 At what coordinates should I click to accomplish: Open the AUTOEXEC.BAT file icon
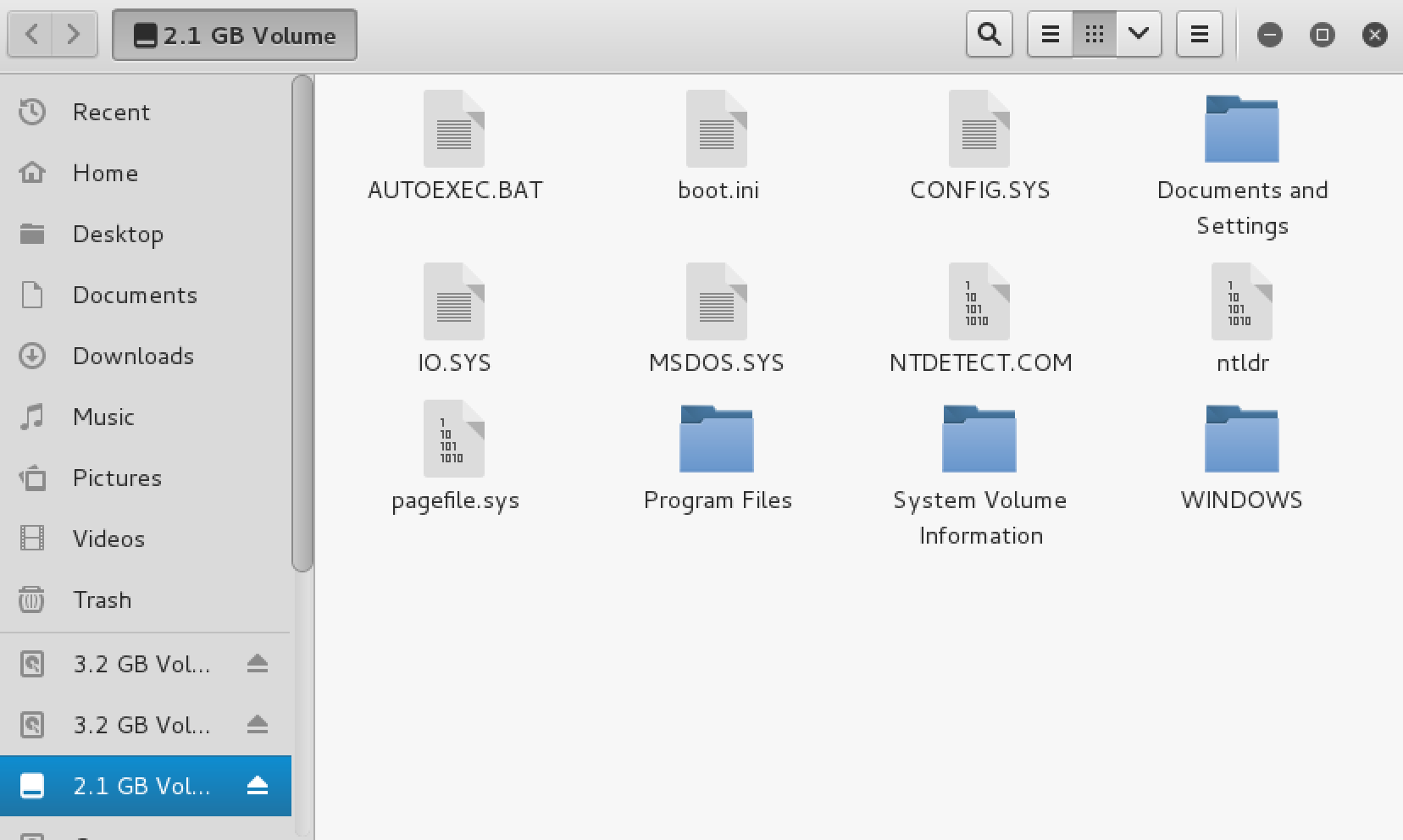pyautogui.click(x=454, y=129)
